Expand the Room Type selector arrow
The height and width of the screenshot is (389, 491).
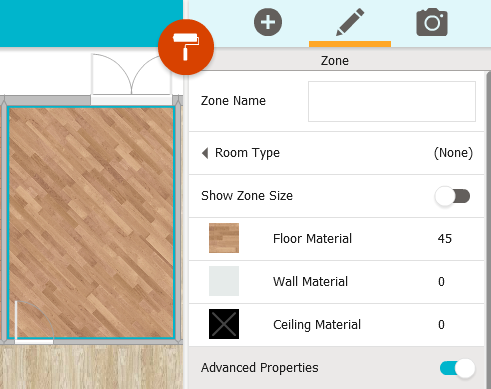[x=205, y=153]
